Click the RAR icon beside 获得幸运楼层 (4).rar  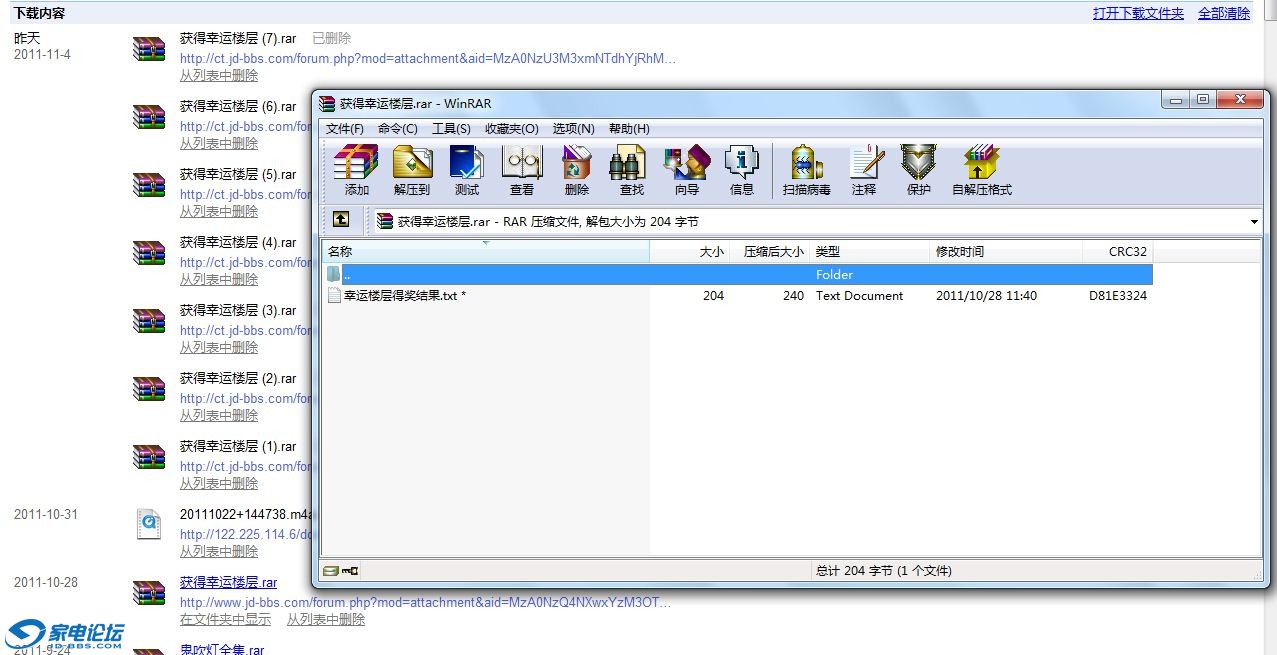149,252
